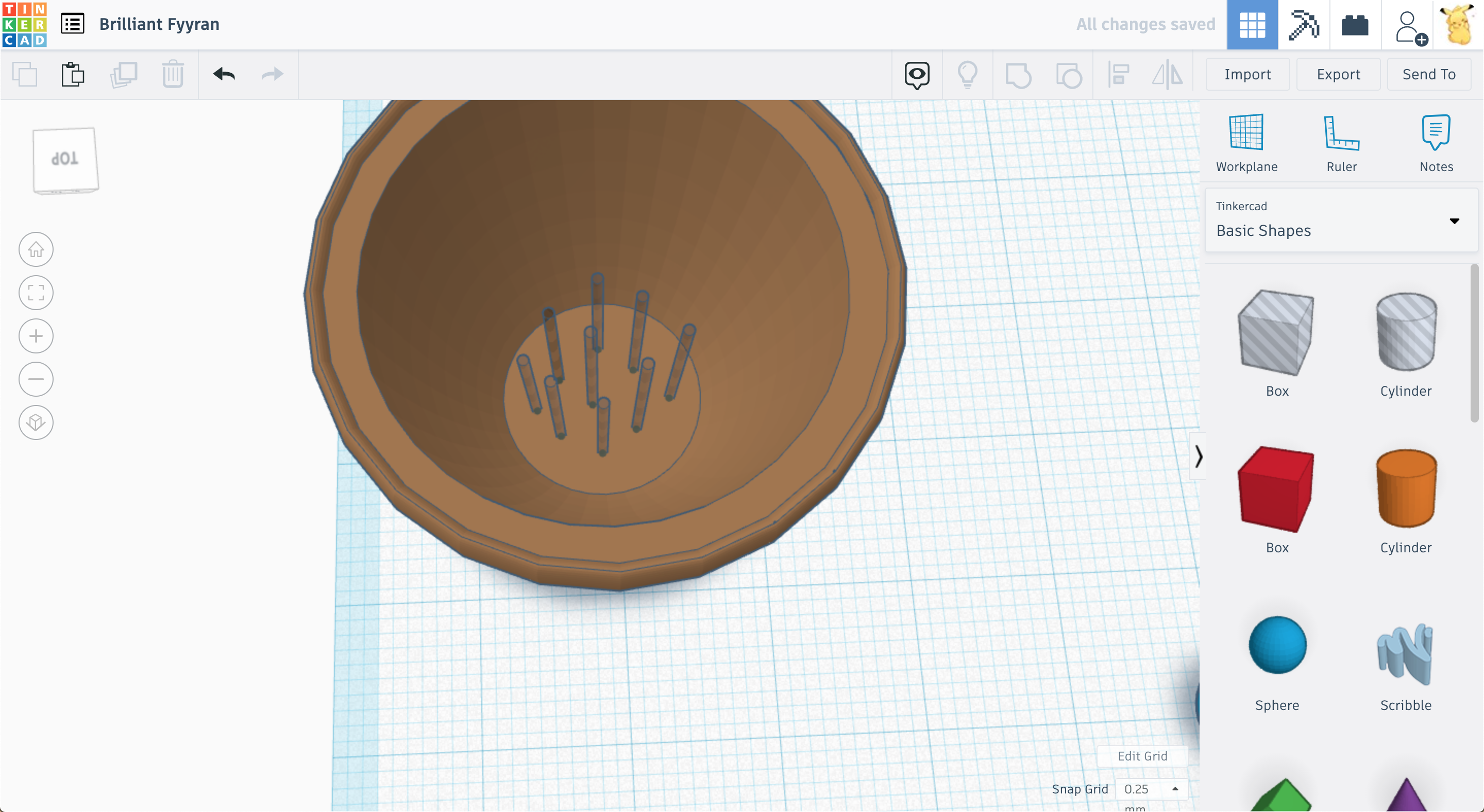The width and height of the screenshot is (1484, 812).
Task: Click the Export button
Action: click(x=1338, y=74)
